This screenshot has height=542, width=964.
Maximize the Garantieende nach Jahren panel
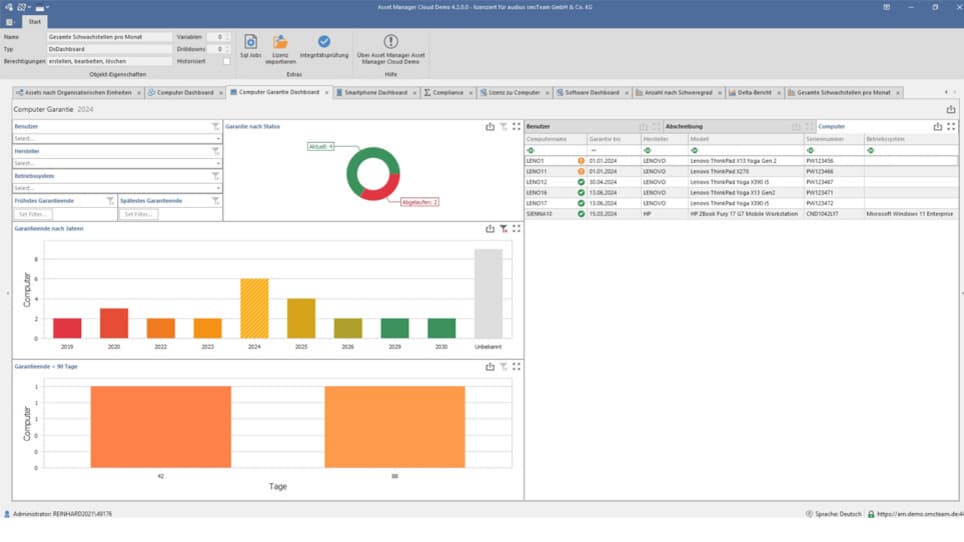[x=516, y=229]
